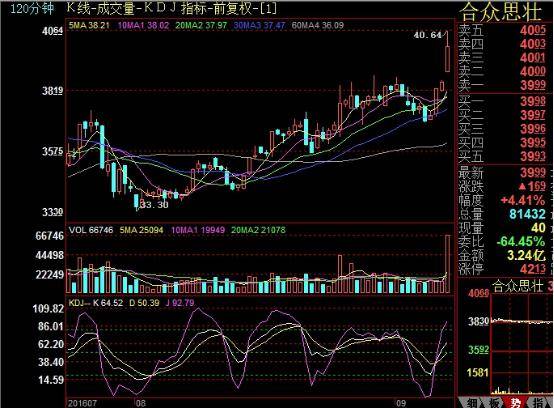The height and width of the screenshot is (408, 554).
Task: Click the 3819 price axis label
Action: pyautogui.click(x=53, y=91)
